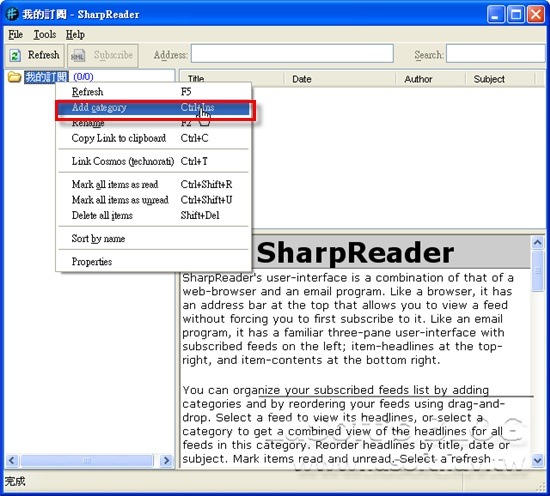Click the feed tree scroll right arrow

coord(166,460)
